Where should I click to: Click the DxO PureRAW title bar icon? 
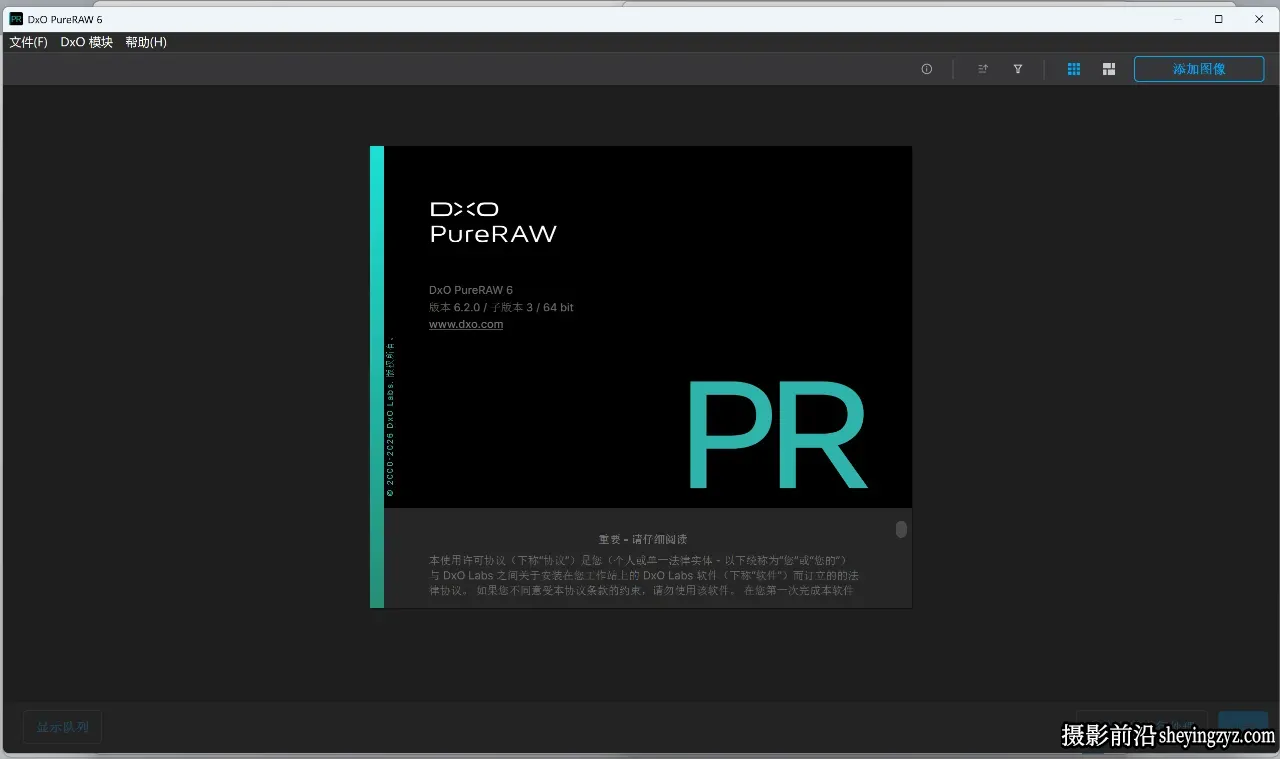[x=16, y=19]
